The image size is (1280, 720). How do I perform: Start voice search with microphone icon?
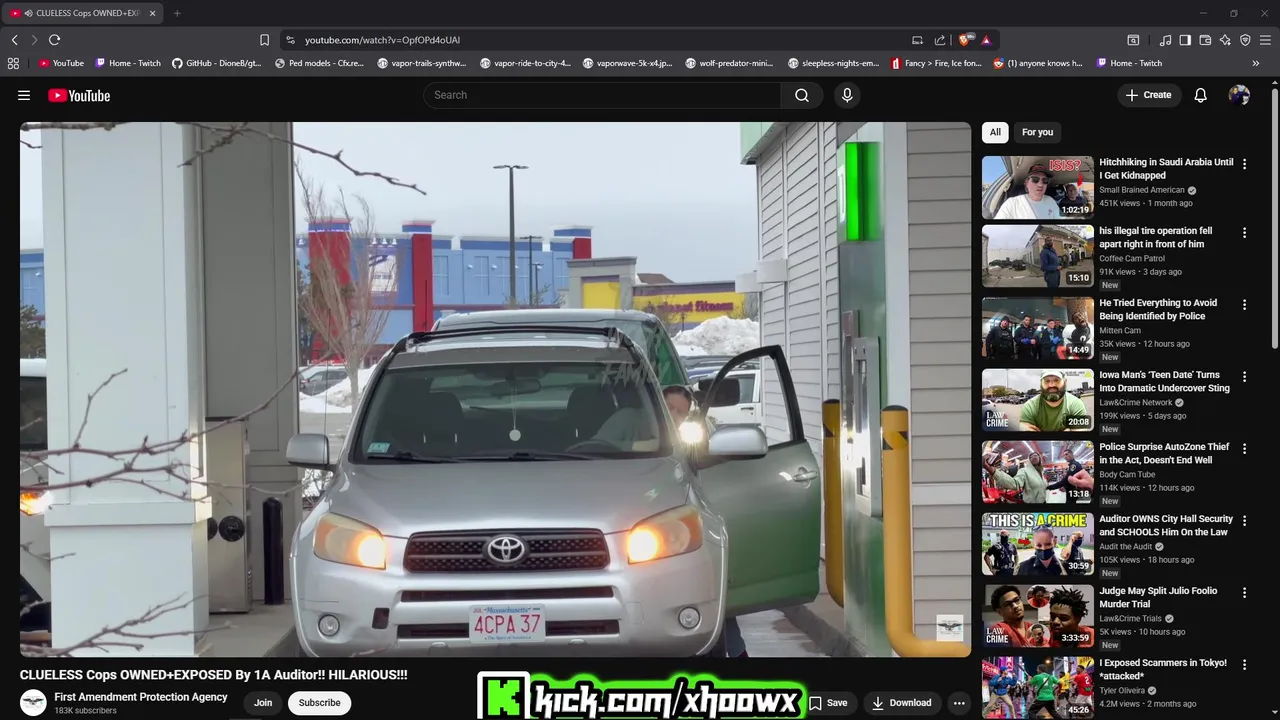(847, 95)
